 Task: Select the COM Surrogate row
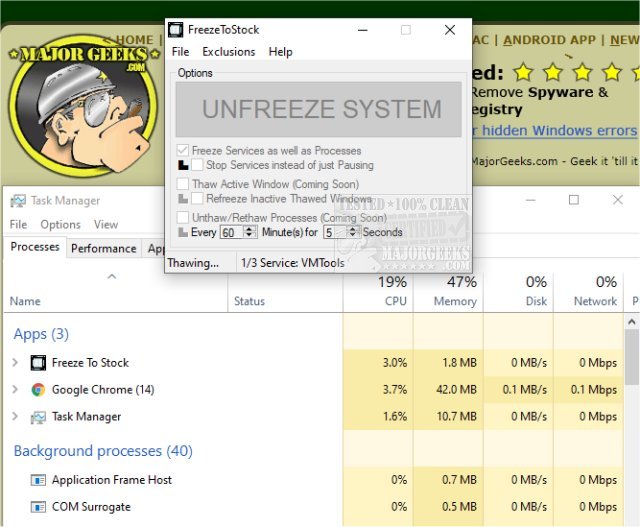[x=313, y=507]
